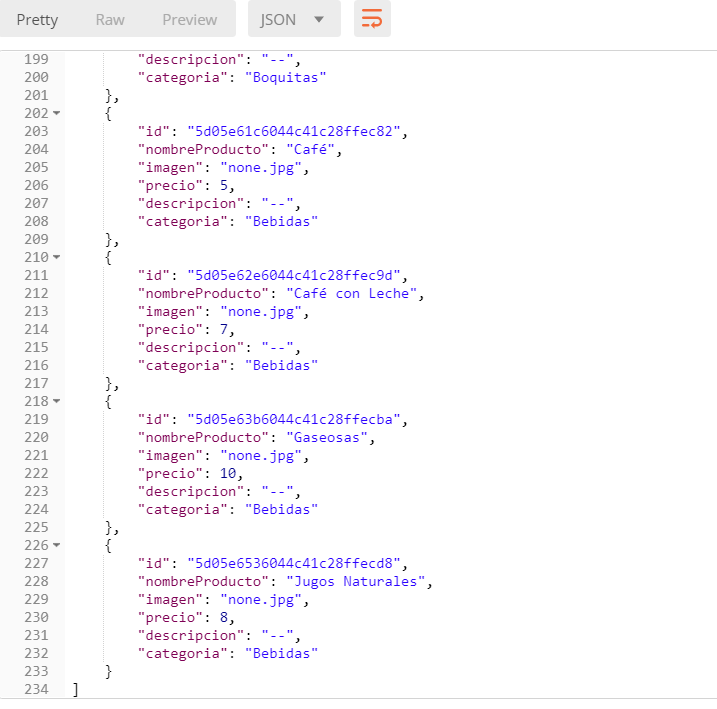Switch to the Raw view tab
The image size is (717, 709).
point(110,20)
